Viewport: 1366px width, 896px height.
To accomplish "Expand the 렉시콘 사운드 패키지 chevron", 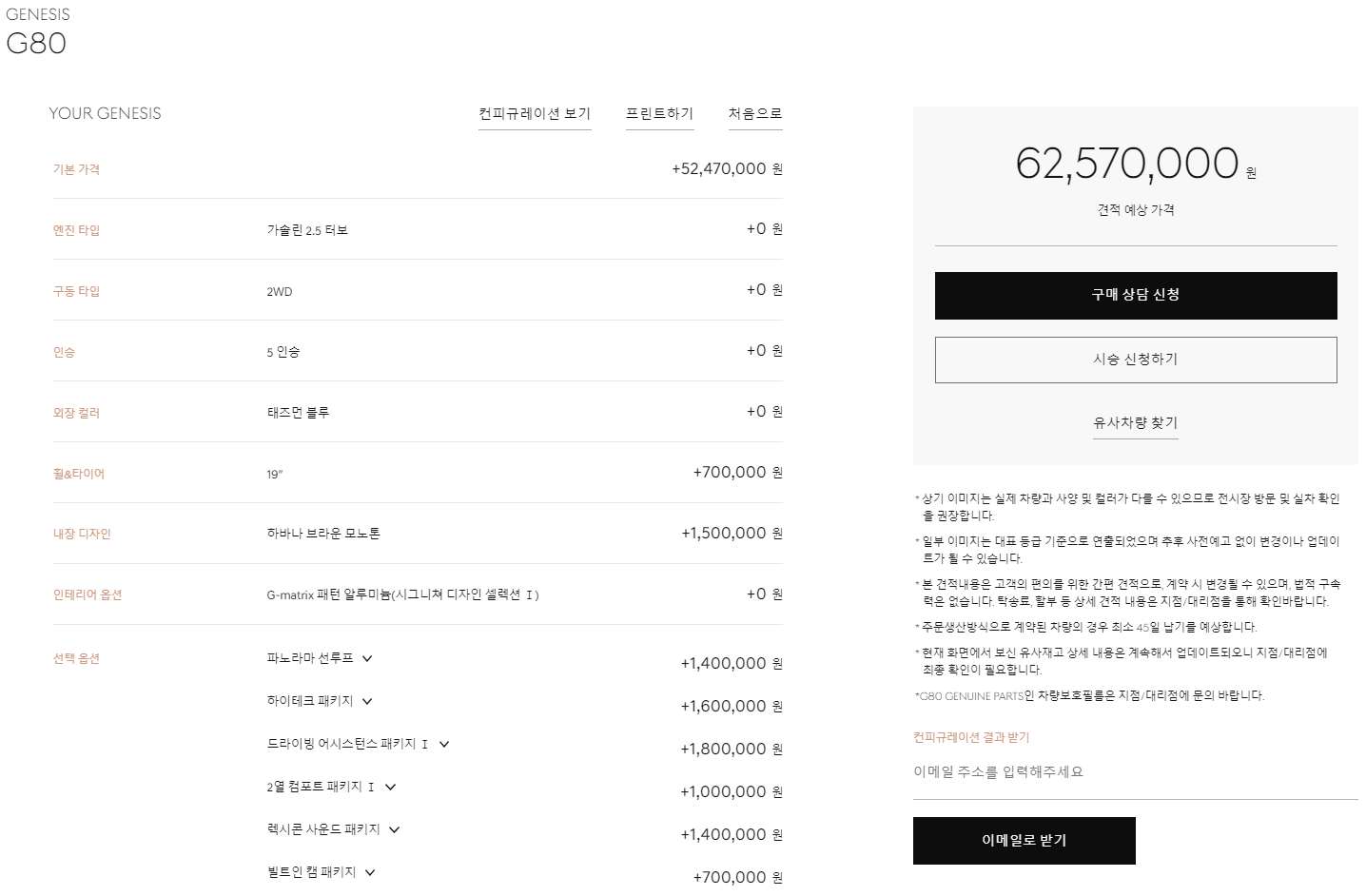I will 395,829.
